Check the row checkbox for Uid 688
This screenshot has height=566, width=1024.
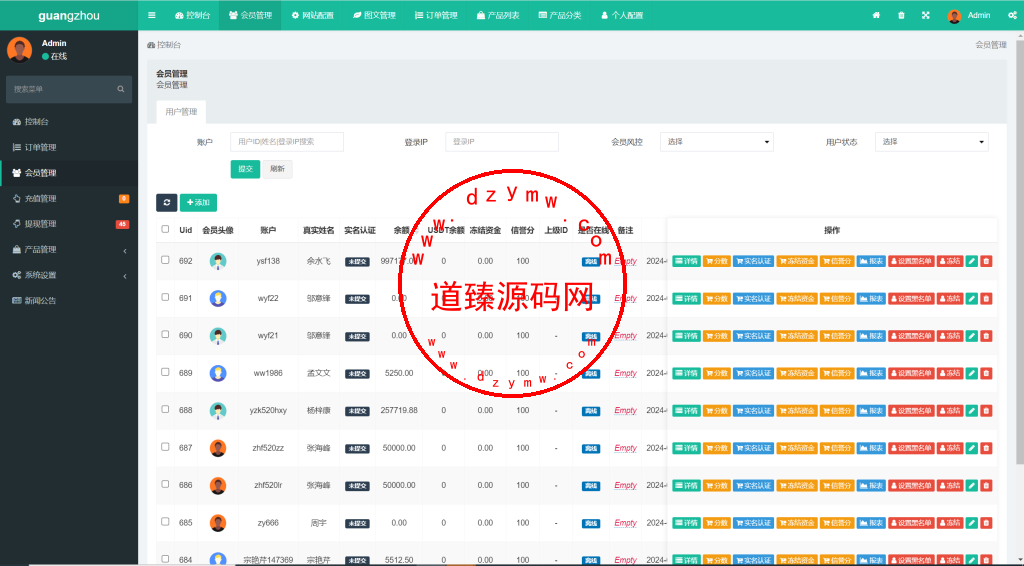(165, 409)
